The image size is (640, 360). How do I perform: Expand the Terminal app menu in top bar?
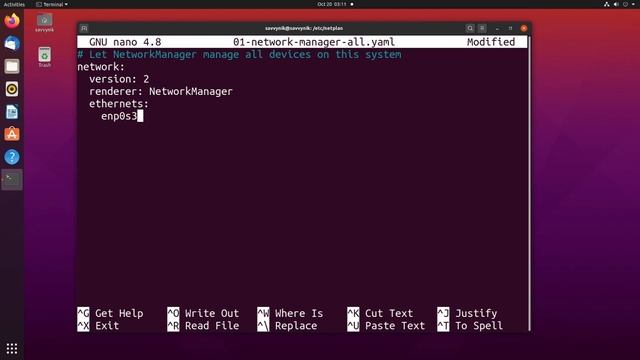click(52, 4)
